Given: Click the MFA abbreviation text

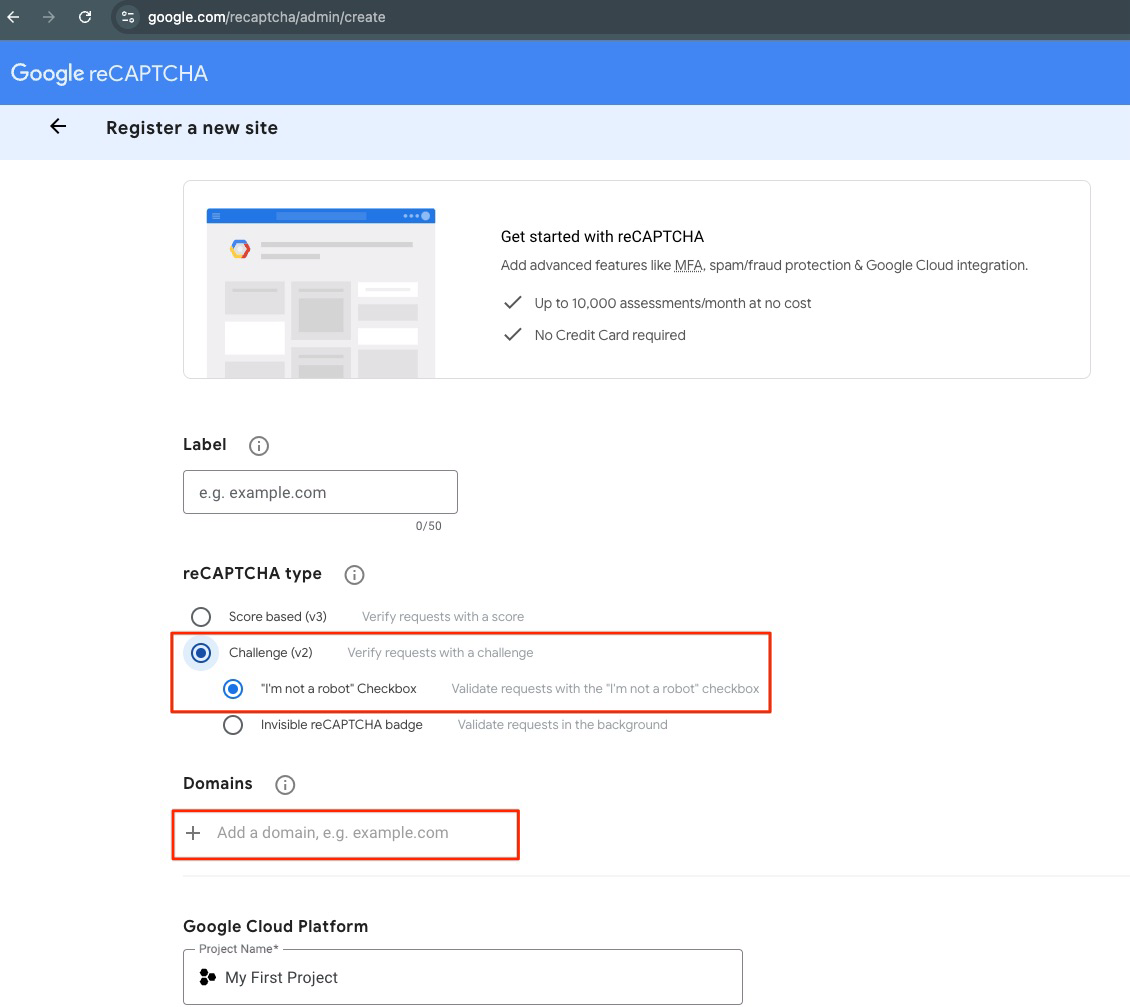Looking at the screenshot, I should click(x=688, y=265).
